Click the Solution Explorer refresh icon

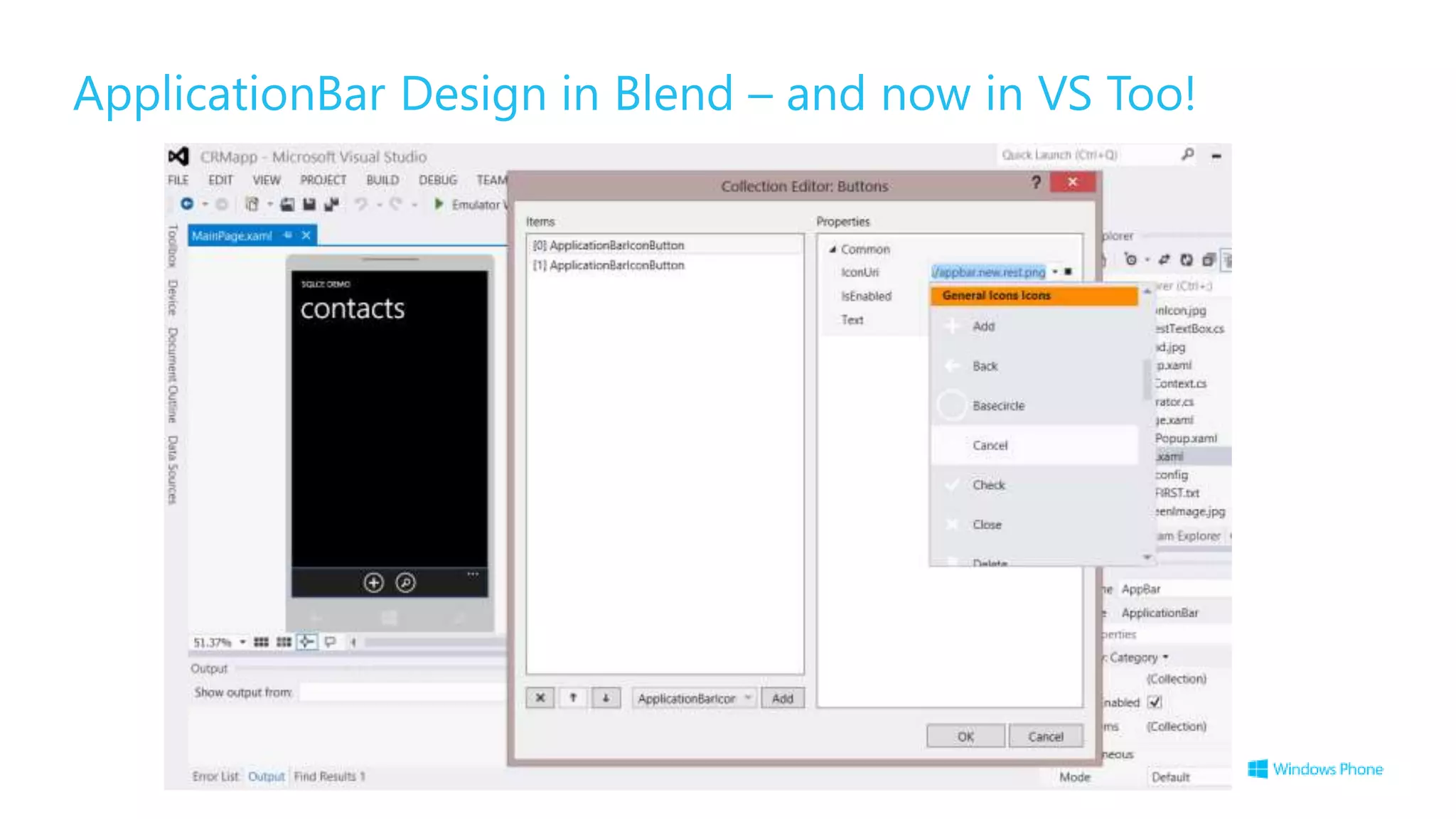[x=1186, y=259]
